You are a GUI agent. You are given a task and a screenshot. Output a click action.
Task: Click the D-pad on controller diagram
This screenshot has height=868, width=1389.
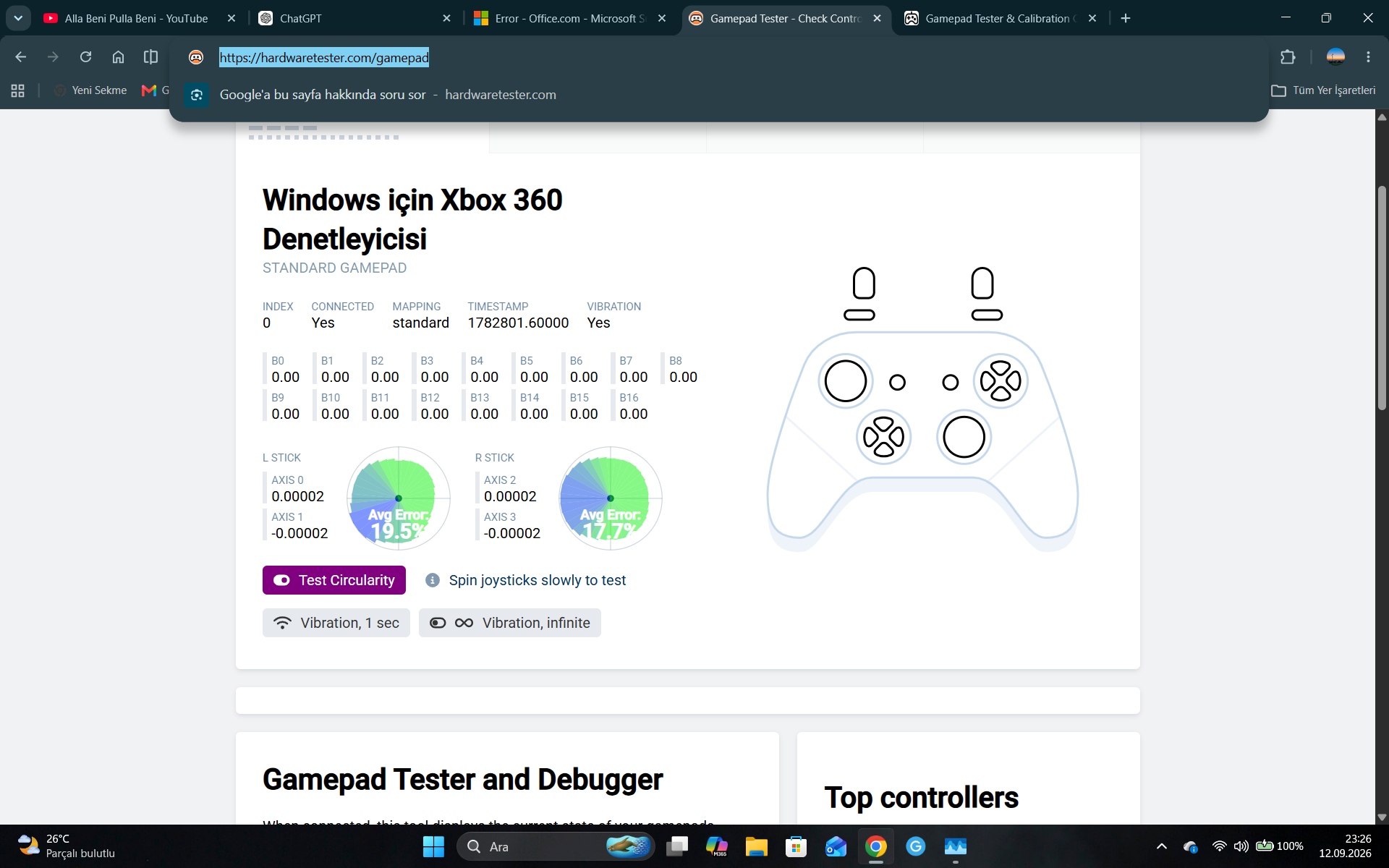pyautogui.click(x=883, y=437)
